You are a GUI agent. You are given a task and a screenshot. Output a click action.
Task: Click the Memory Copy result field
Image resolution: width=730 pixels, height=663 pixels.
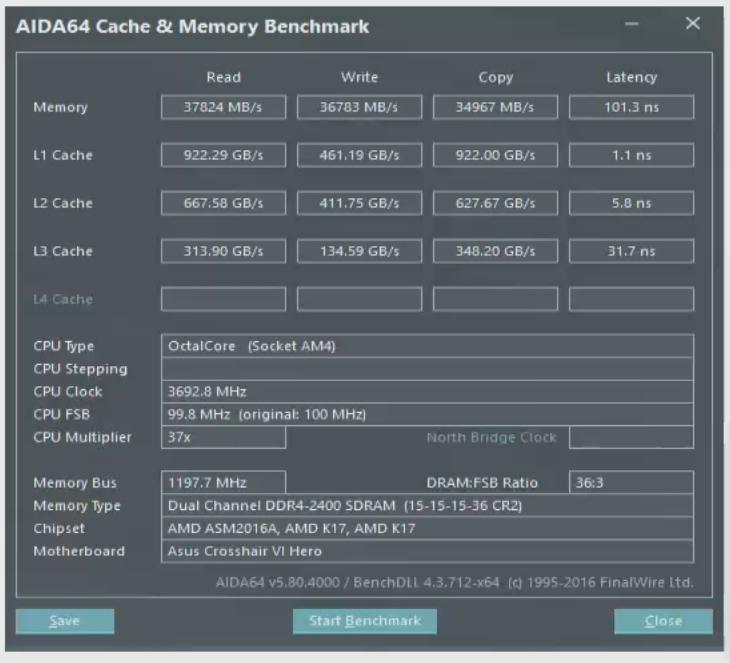click(495, 107)
